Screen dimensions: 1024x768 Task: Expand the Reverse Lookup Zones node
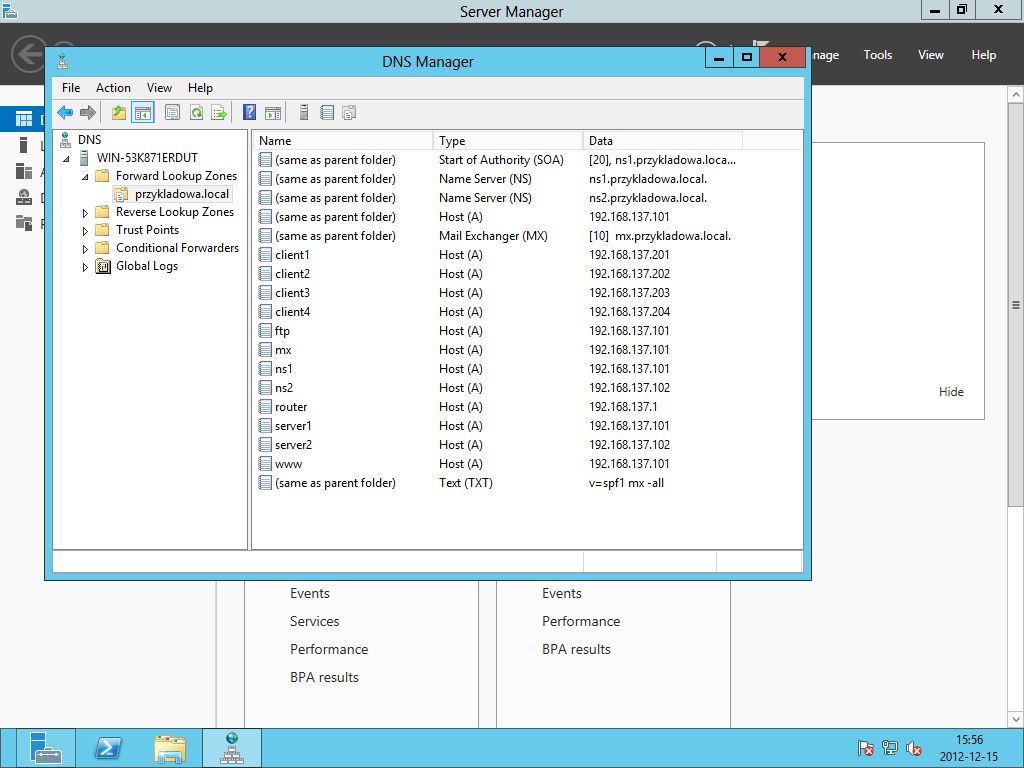pyautogui.click(x=85, y=213)
